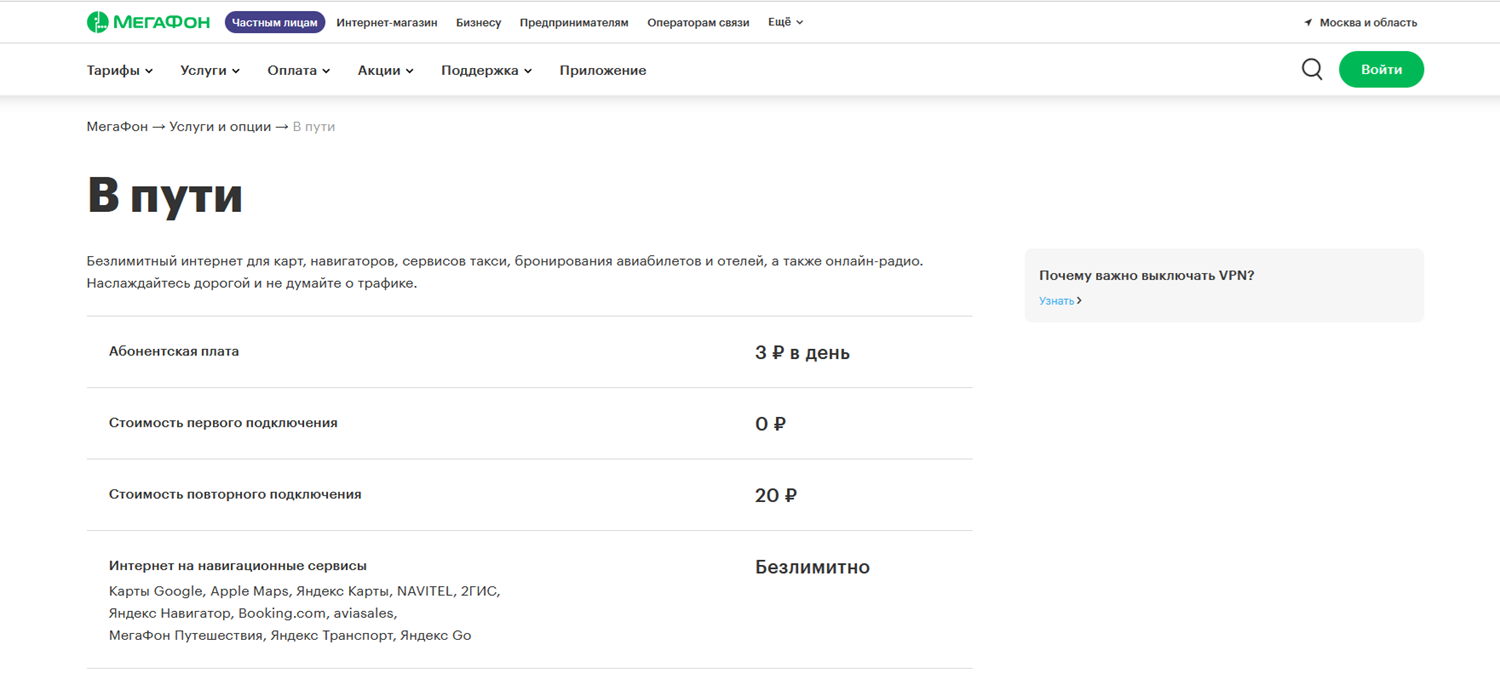
Task: Click the Почему важно выключать VPN? card title
Action: 1146,275
